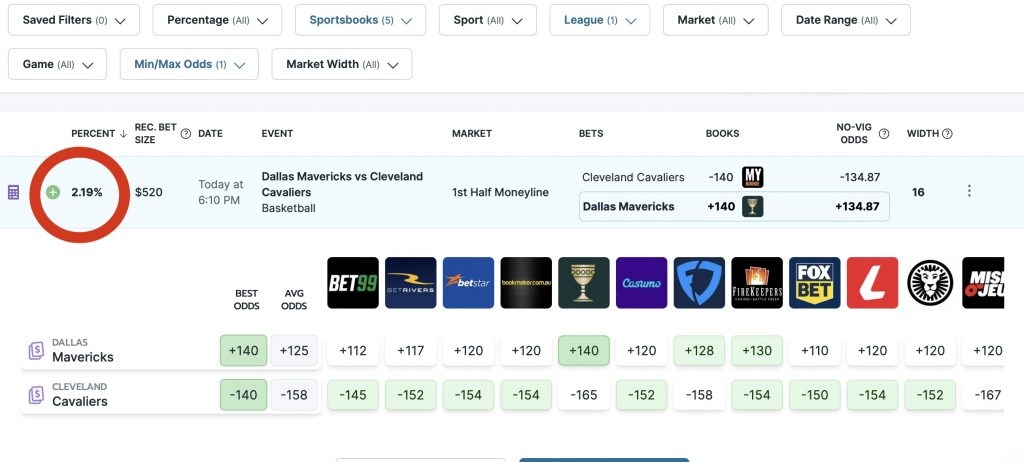Click the calculator icon beside the row
Image resolution: width=1024 pixels, height=462 pixels.
14,192
